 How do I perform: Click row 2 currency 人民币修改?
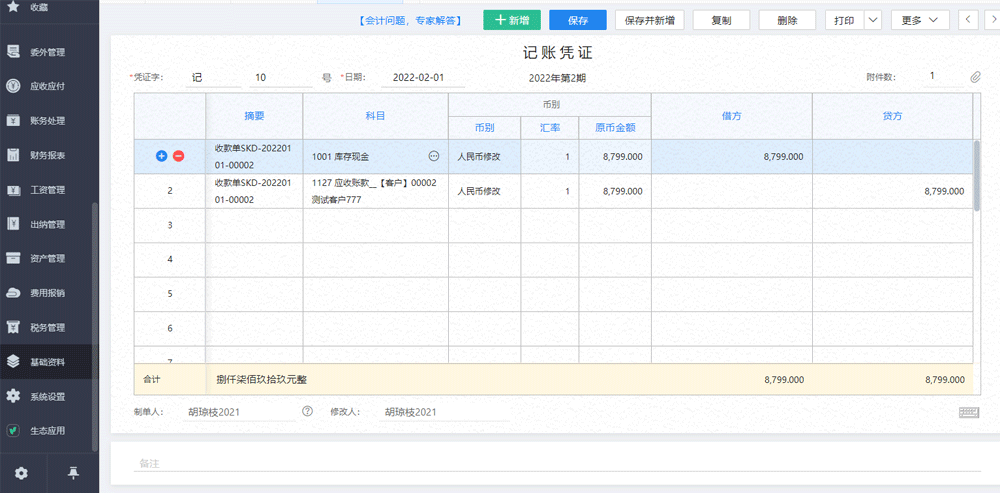[x=485, y=191]
